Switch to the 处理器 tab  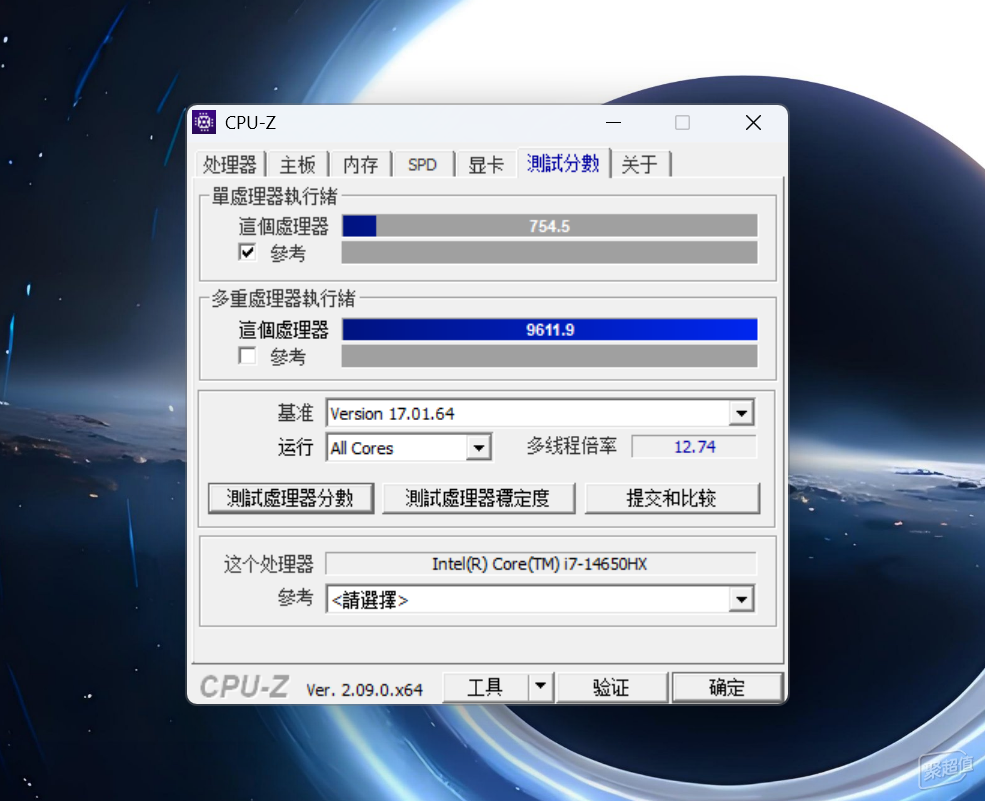[230, 165]
